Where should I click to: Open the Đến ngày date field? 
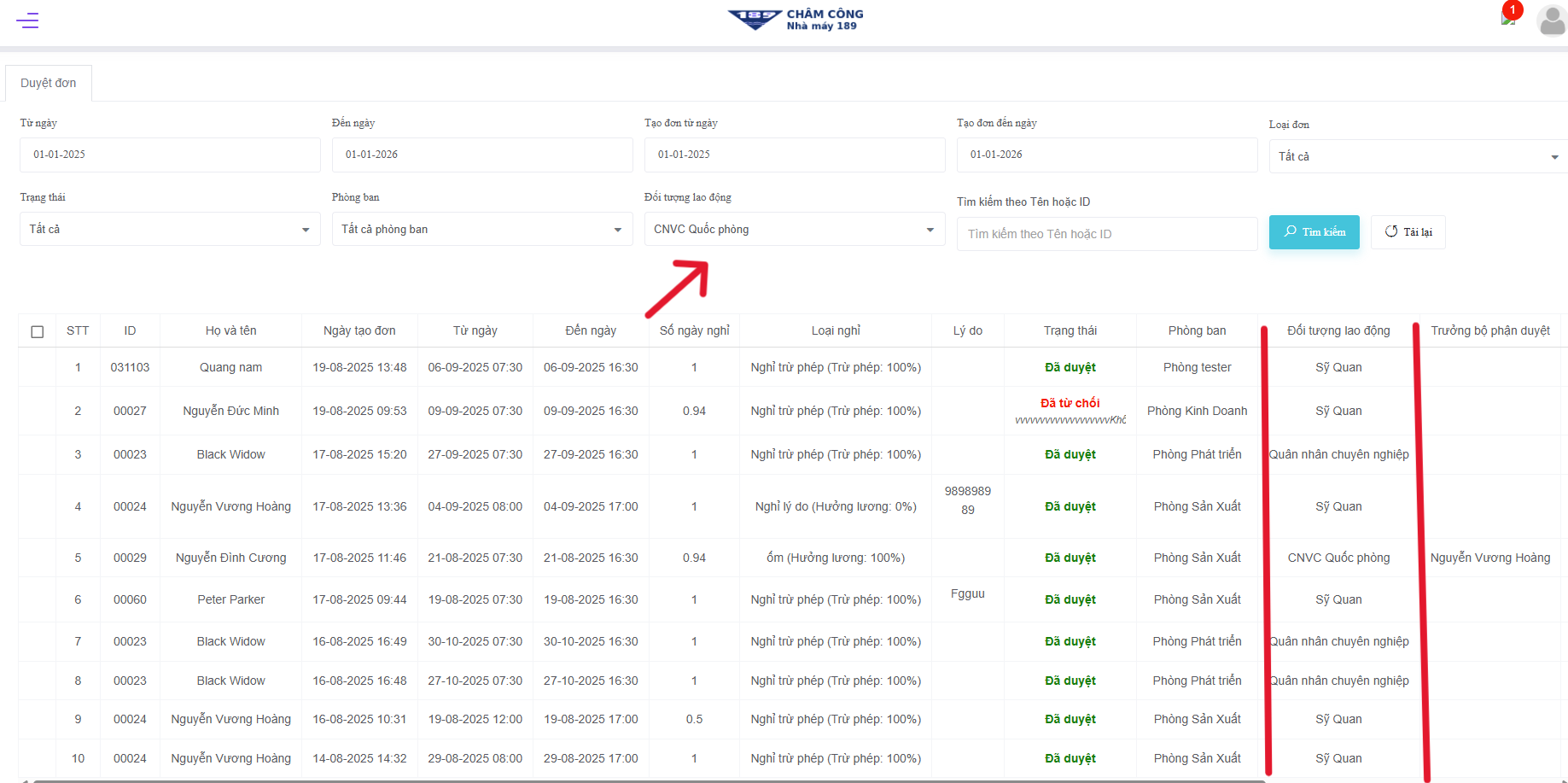(481, 155)
